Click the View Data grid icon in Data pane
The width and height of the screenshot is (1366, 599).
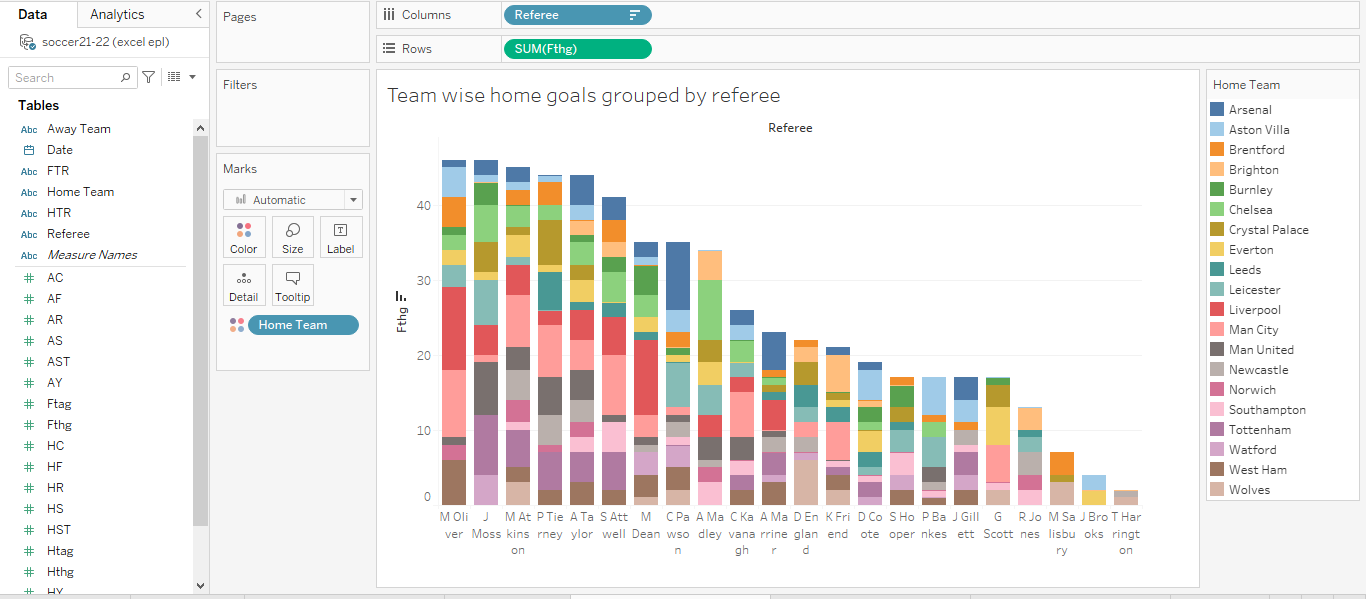[x=171, y=77]
